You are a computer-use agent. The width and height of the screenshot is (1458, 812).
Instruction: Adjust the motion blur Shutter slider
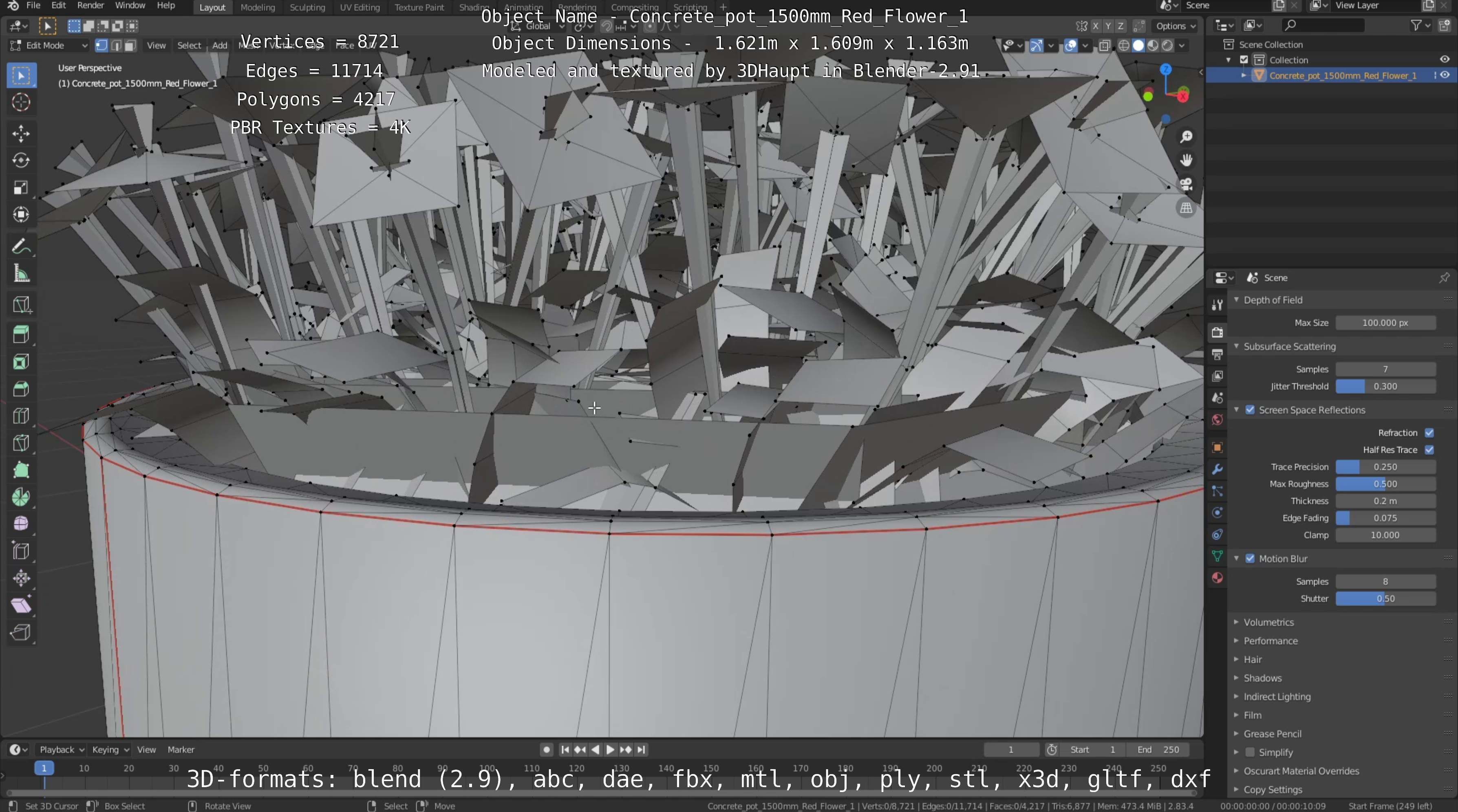(x=1385, y=599)
